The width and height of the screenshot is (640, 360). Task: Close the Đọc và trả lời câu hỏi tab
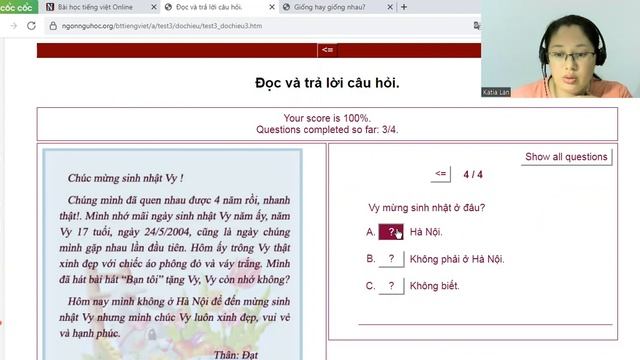point(272,7)
